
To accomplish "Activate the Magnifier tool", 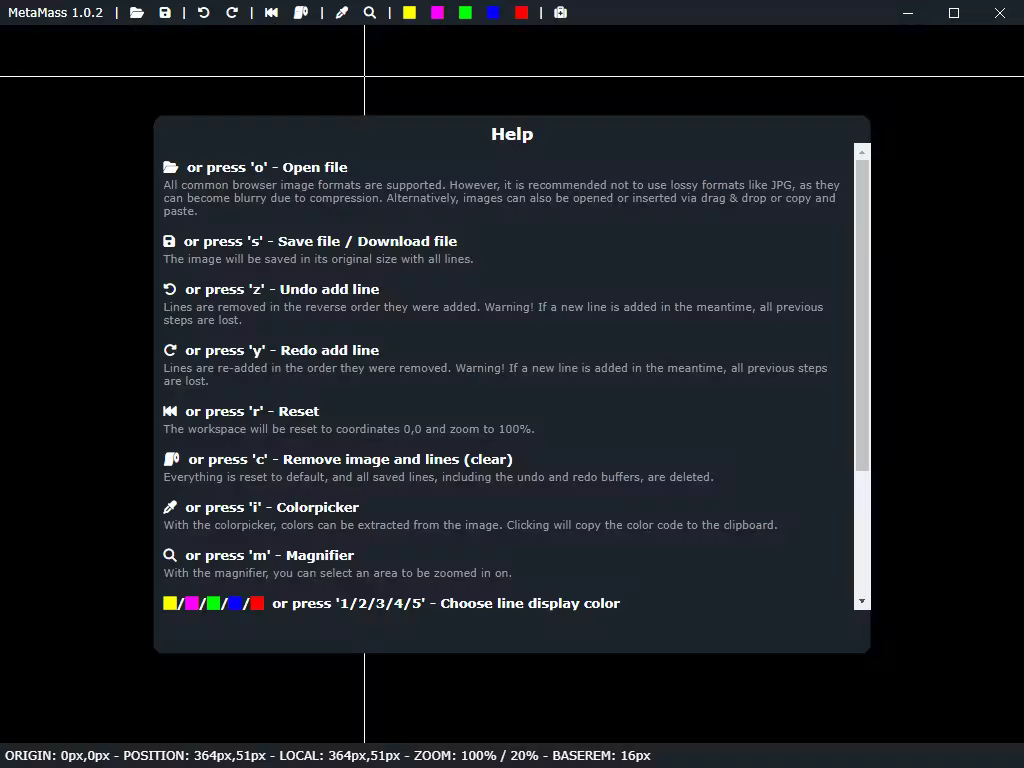I will tap(368, 13).
